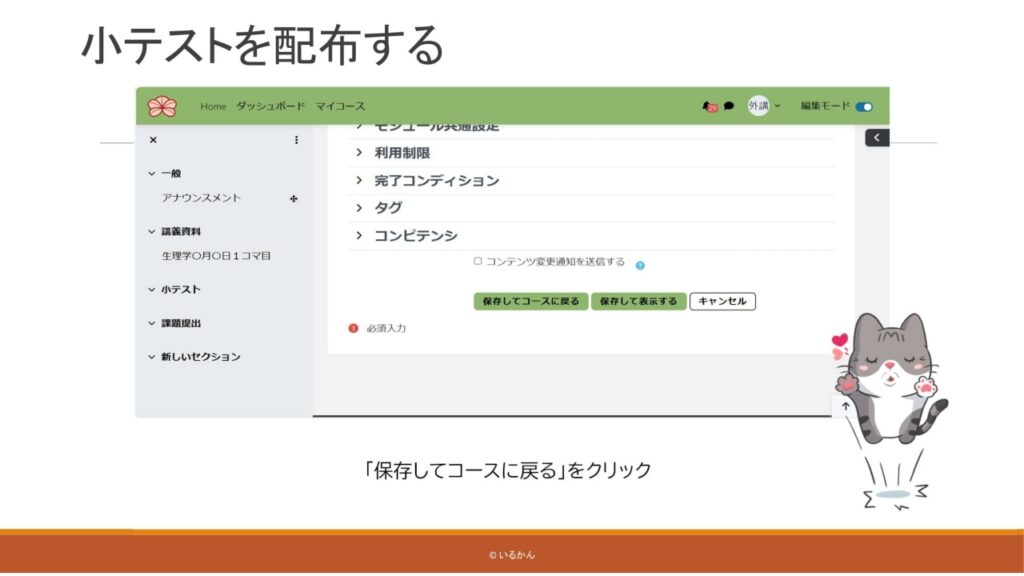Expand the 利用制限 section

pos(402,153)
